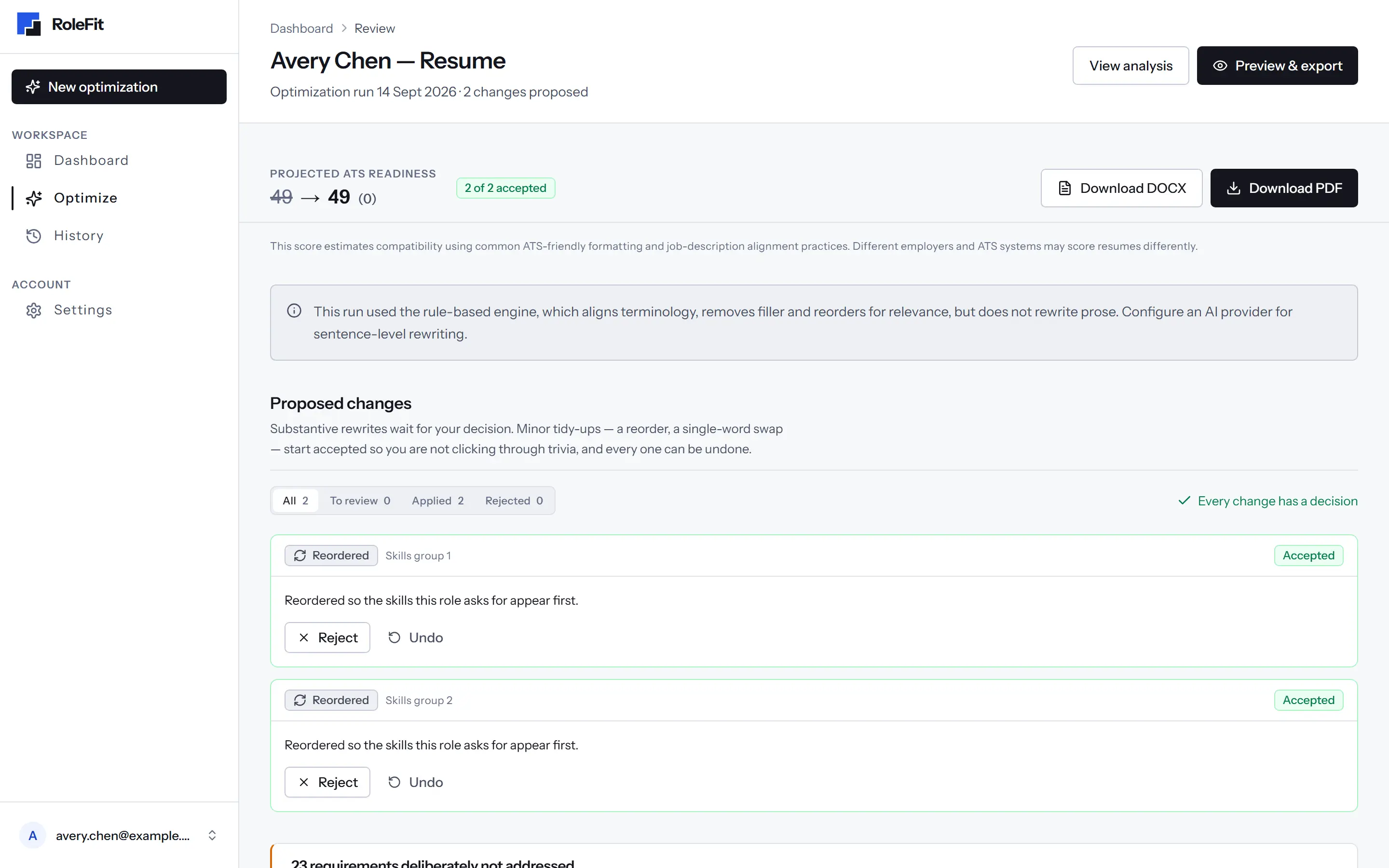The height and width of the screenshot is (868, 1389).
Task: Undo the Skills group 1 decision
Action: [x=415, y=637]
